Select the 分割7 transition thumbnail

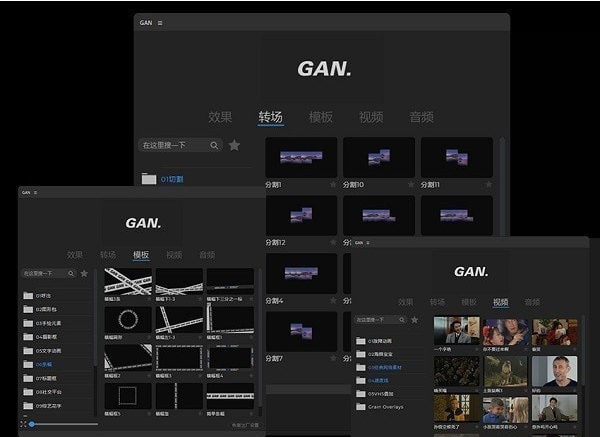coord(301,331)
